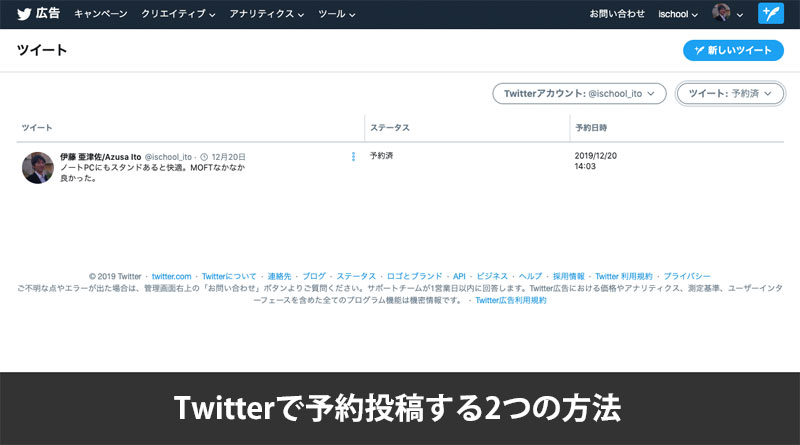Open the 採用情報 footer link

(568, 276)
